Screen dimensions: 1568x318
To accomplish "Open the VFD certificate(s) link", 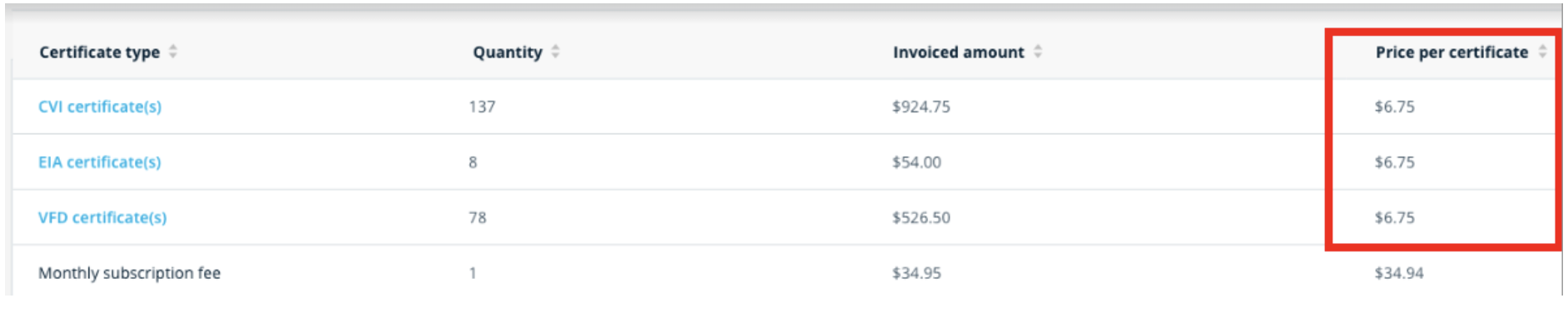I will click(x=102, y=217).
